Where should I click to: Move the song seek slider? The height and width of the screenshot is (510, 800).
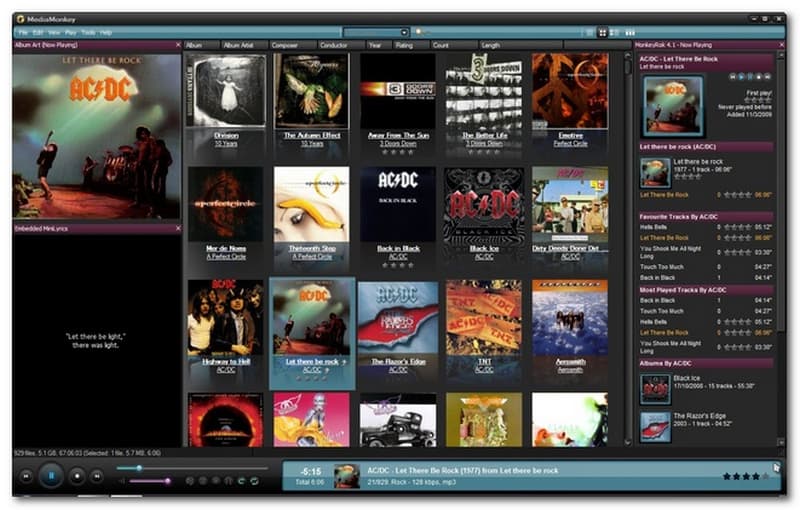(192, 468)
